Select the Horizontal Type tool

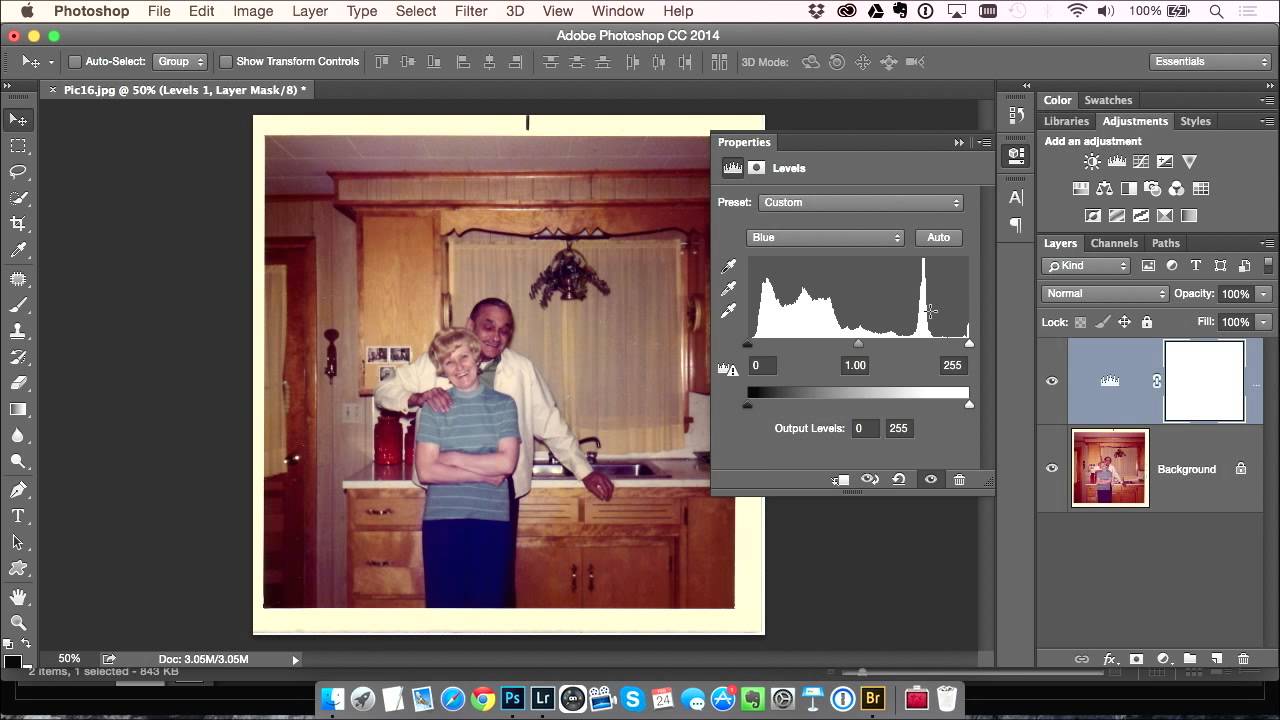point(18,516)
